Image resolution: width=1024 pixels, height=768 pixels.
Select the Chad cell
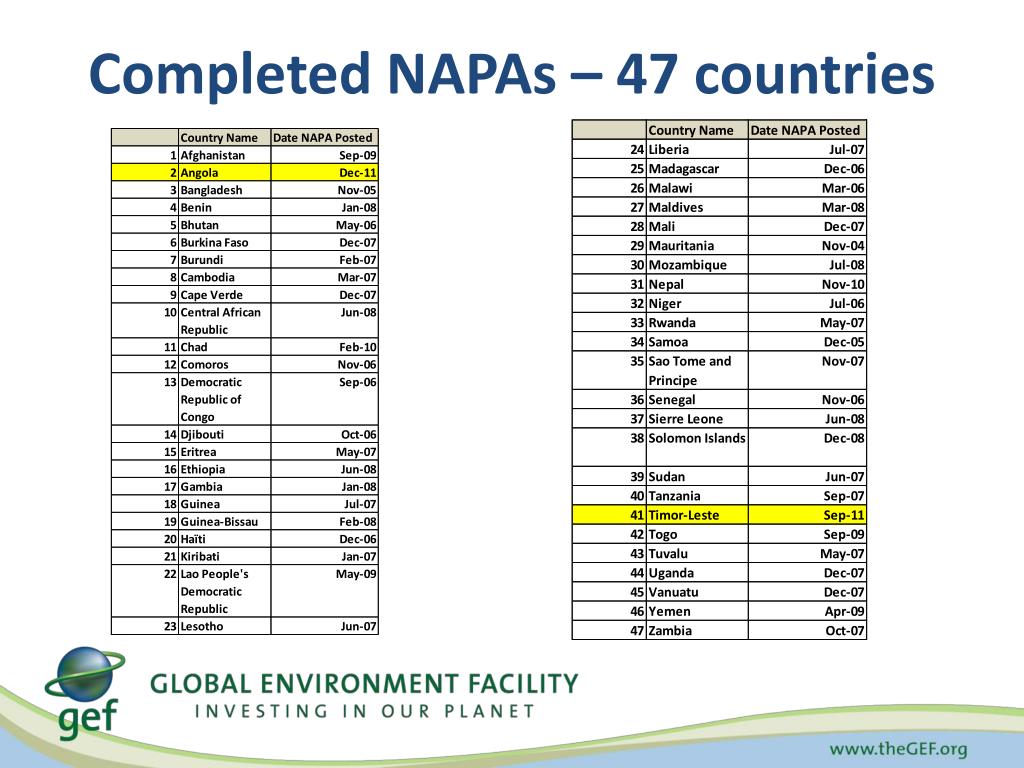pos(224,347)
